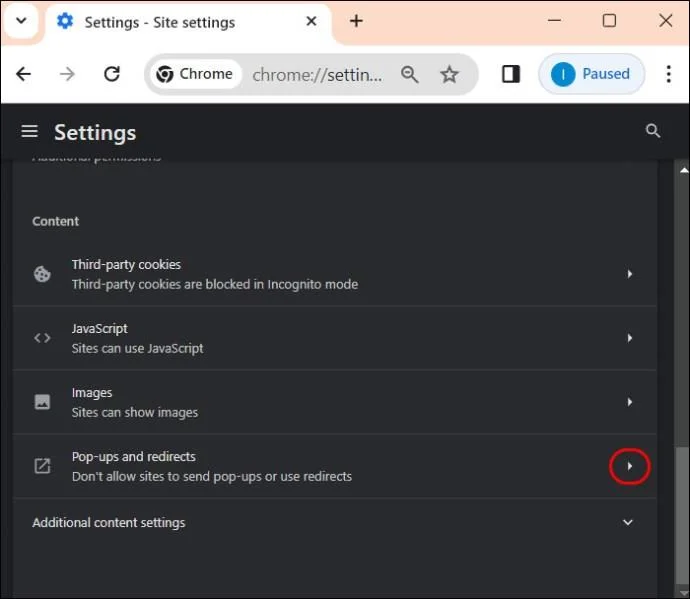Go forward with the forward arrow
The width and height of the screenshot is (690, 599).
click(x=67, y=74)
